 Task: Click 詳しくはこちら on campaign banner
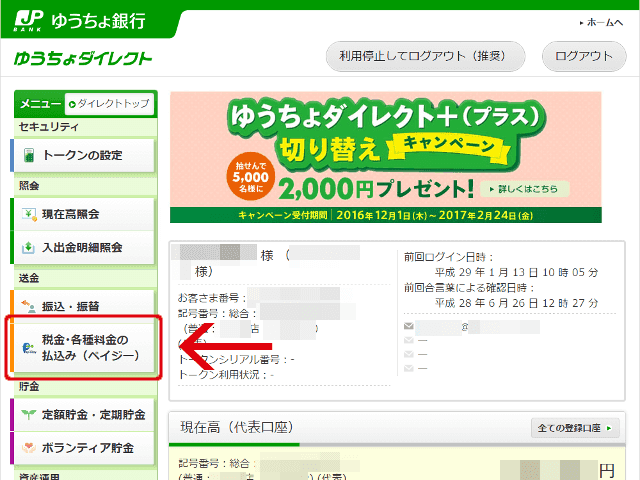coord(524,189)
